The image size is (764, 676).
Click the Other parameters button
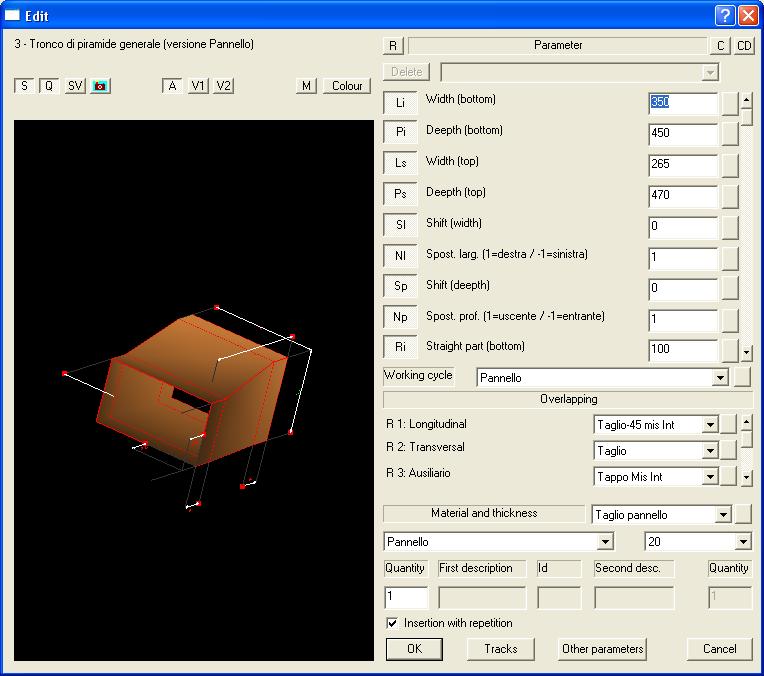(x=603, y=649)
